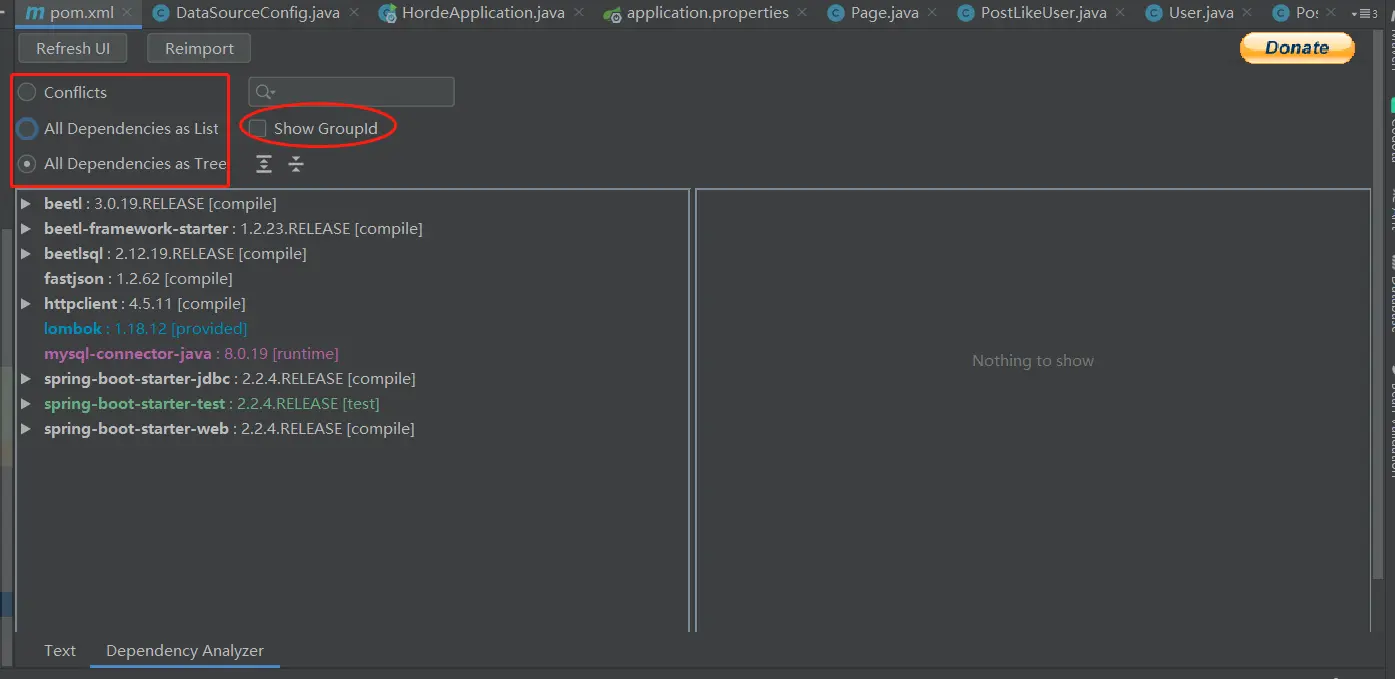Close the User.java tab

tap(1248, 13)
